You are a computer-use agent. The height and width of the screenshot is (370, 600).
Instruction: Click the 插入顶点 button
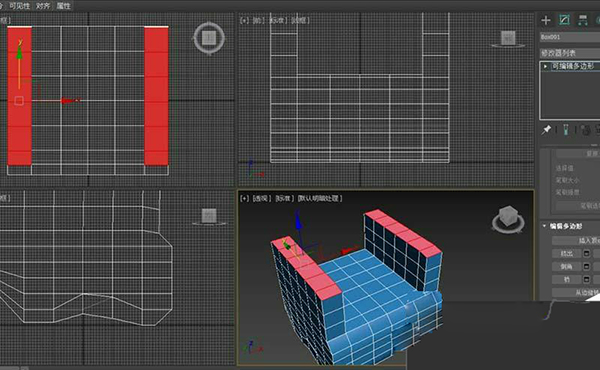coord(576,240)
